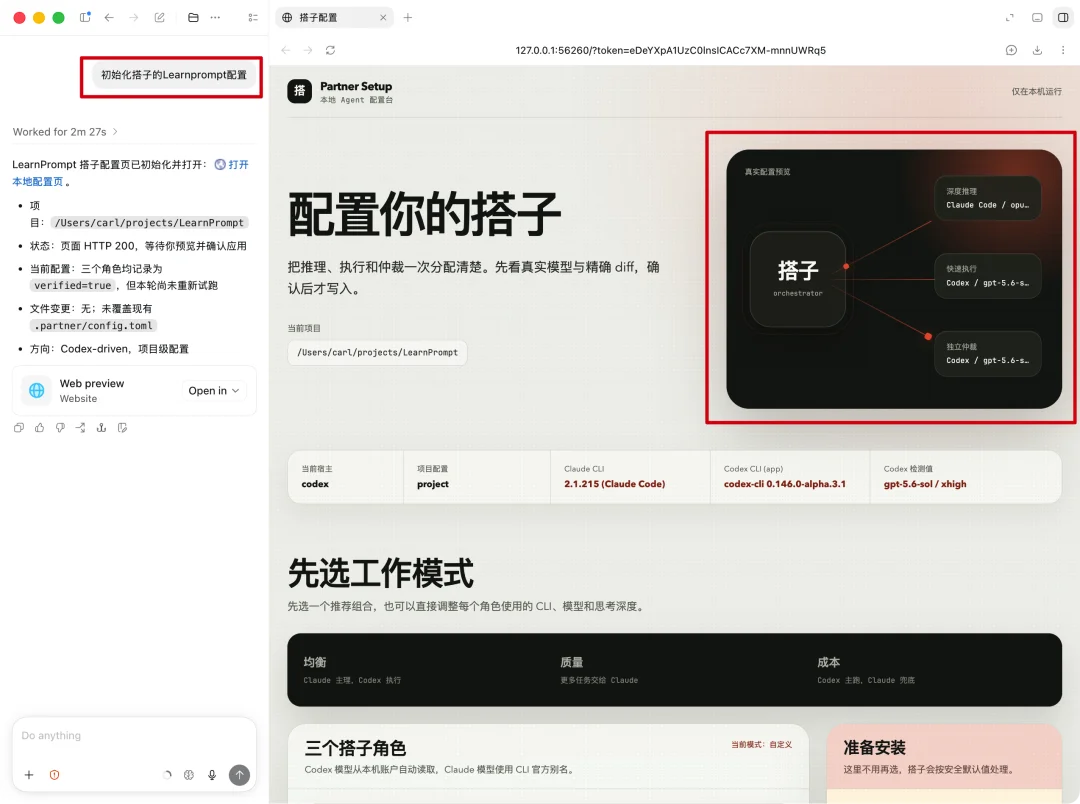Click the circled plus icon beside address bar

point(1011,50)
